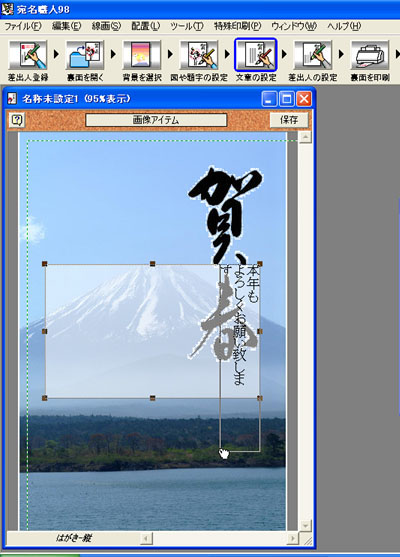Click the 裏面を印刷 printer icon
Screen dimensions: 400x557
[x=370, y=55]
